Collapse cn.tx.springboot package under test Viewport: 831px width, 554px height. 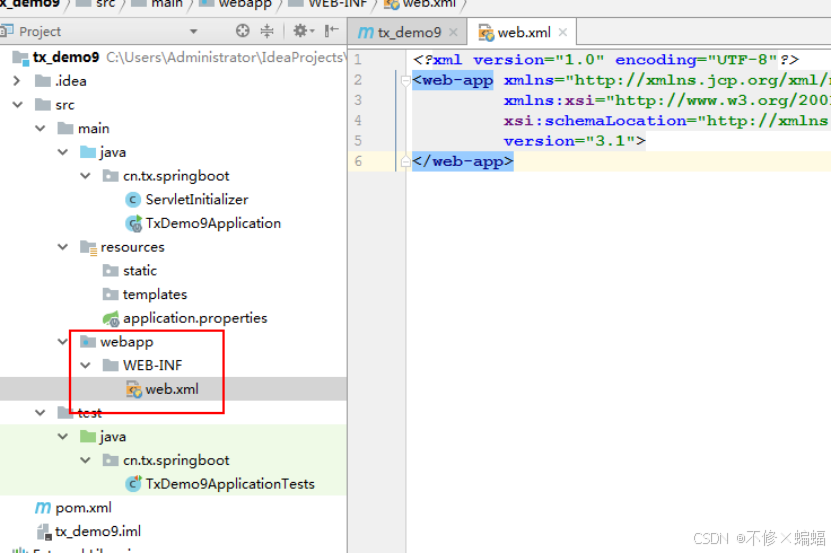pyautogui.click(x=85, y=460)
